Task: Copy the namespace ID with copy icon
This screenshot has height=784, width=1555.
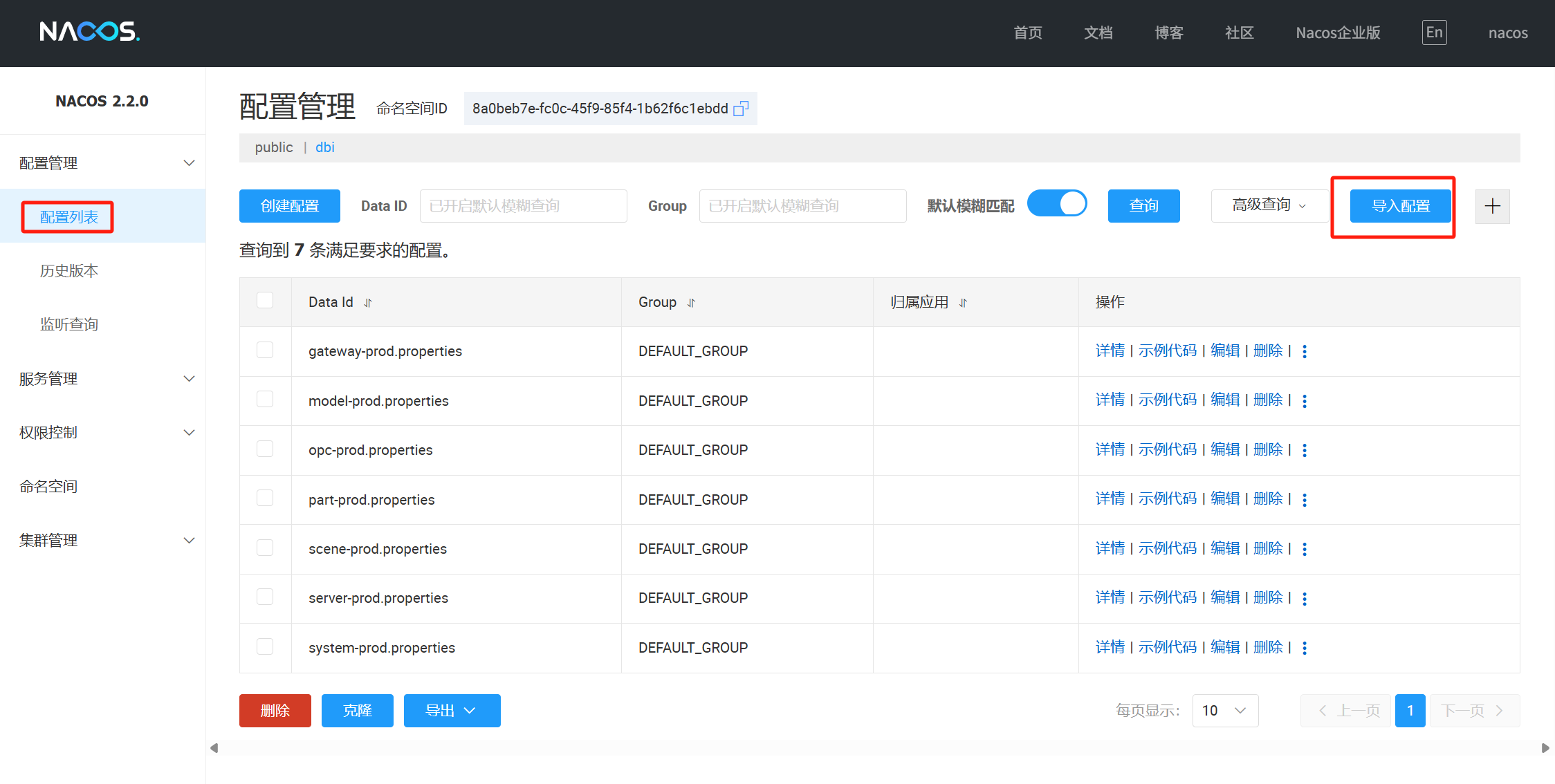Action: coord(740,109)
